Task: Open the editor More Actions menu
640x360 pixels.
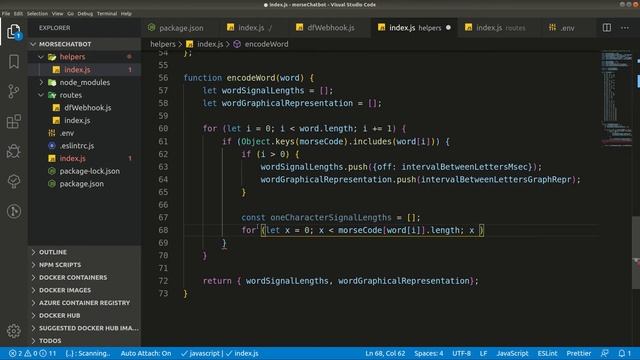Action: coord(625,28)
